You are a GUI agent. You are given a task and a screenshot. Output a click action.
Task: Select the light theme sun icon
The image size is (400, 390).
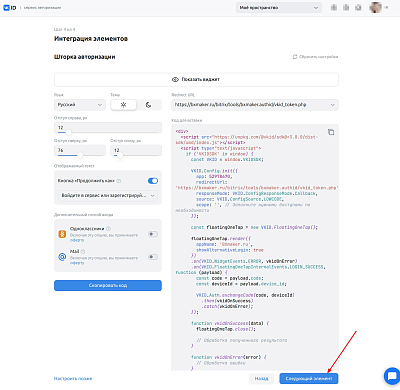(x=123, y=105)
